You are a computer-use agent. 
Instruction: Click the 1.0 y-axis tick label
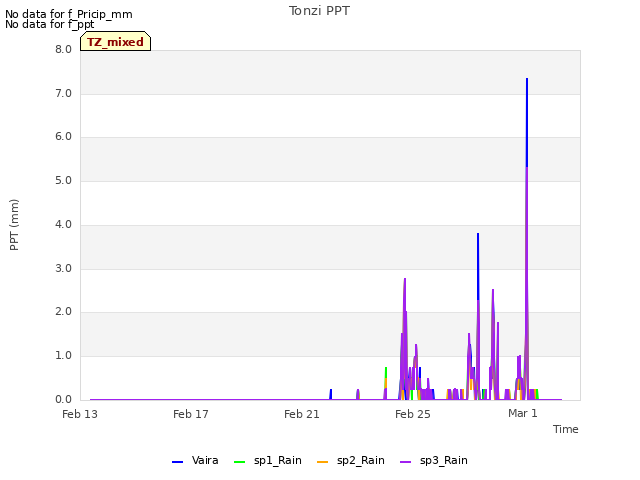pyautogui.click(x=63, y=356)
